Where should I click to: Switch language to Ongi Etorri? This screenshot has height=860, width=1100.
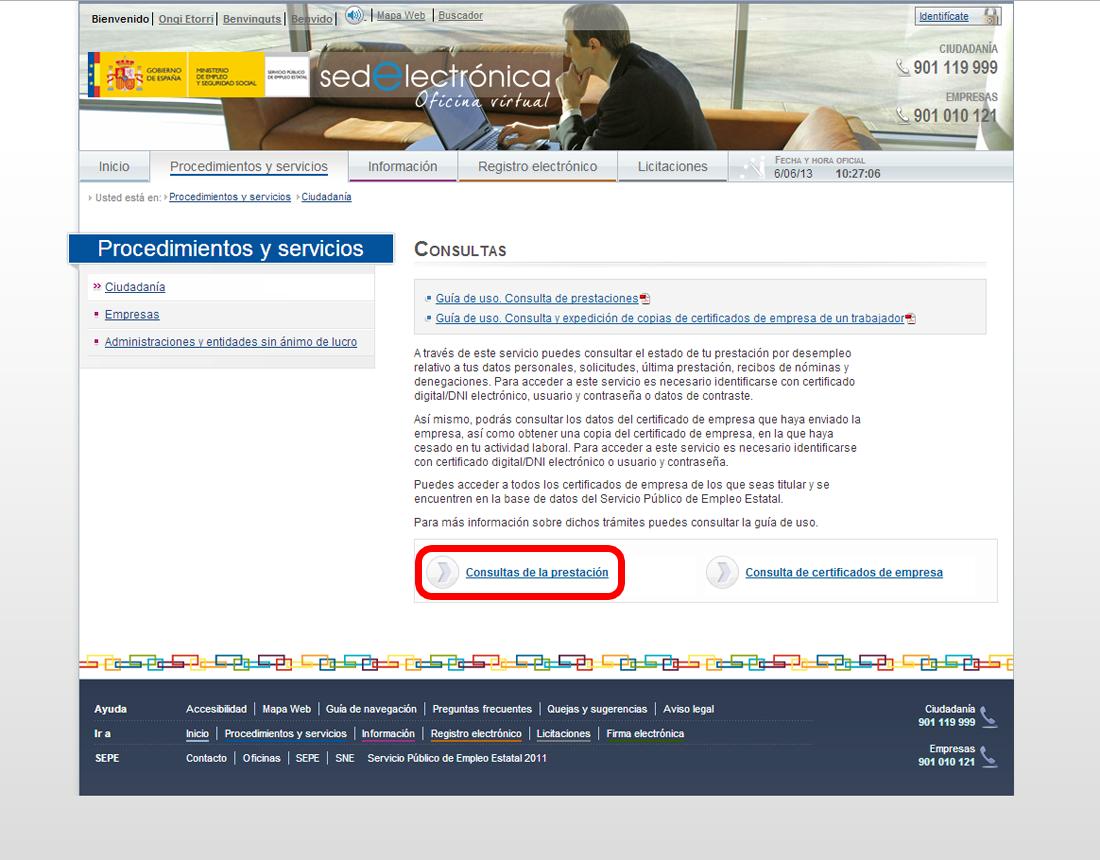pyautogui.click(x=186, y=19)
